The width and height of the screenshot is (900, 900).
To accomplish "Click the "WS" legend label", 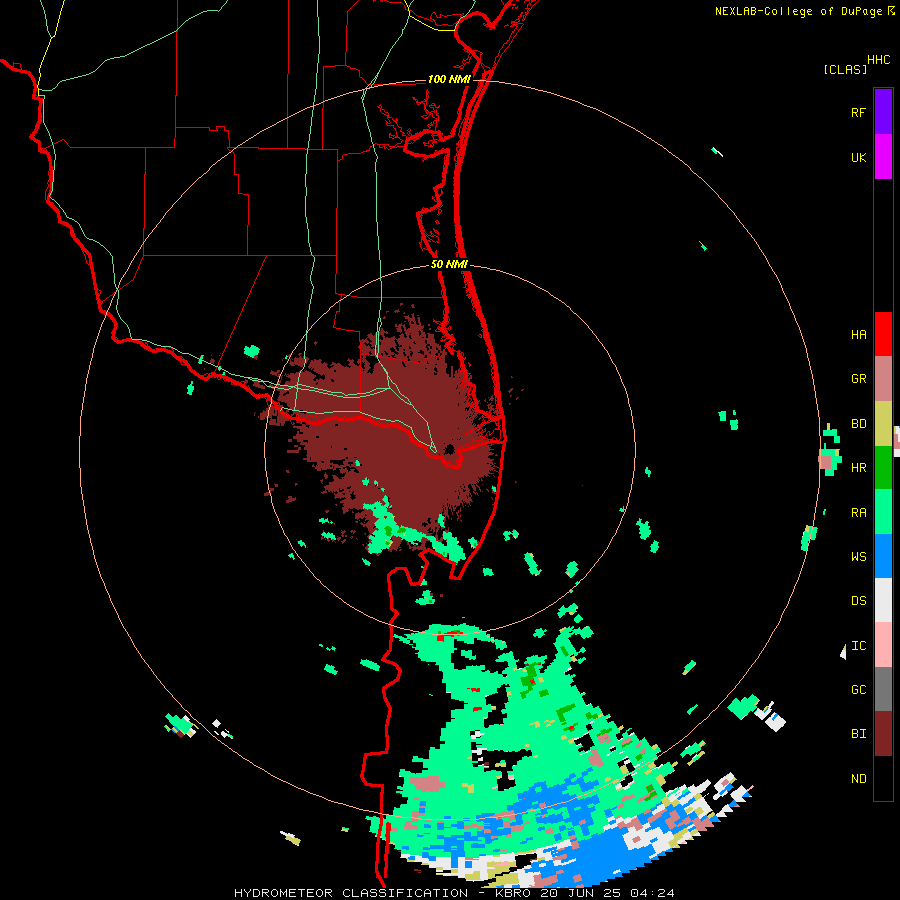I will (858, 557).
